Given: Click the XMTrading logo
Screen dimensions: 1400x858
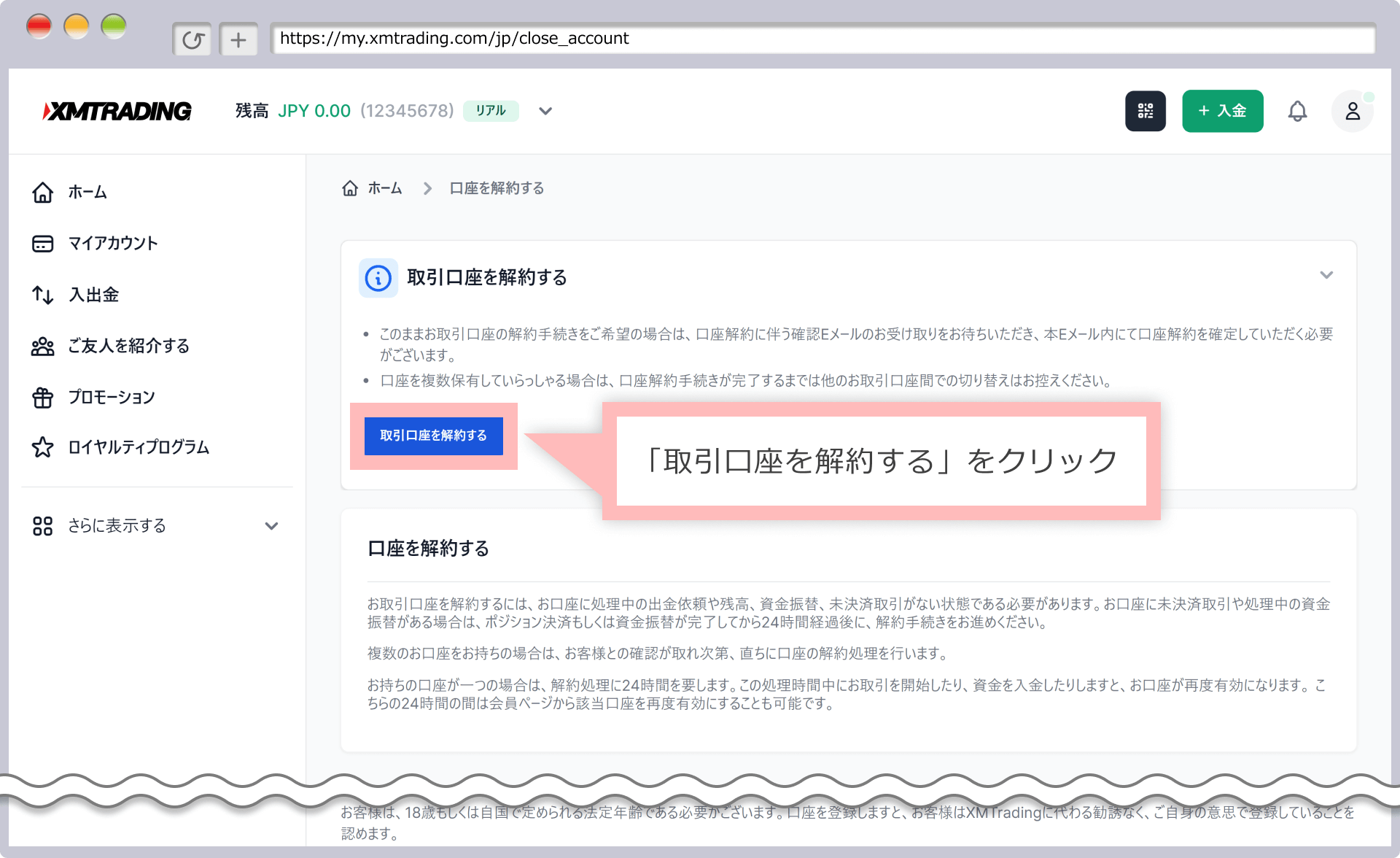Looking at the screenshot, I should click(117, 111).
